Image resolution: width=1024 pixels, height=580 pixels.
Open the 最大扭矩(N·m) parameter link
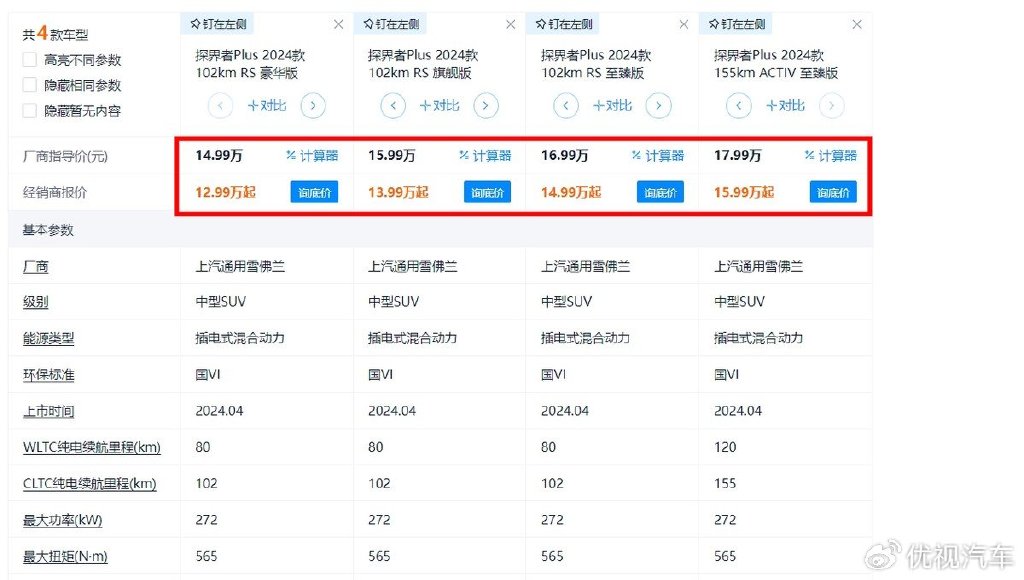tap(65, 556)
